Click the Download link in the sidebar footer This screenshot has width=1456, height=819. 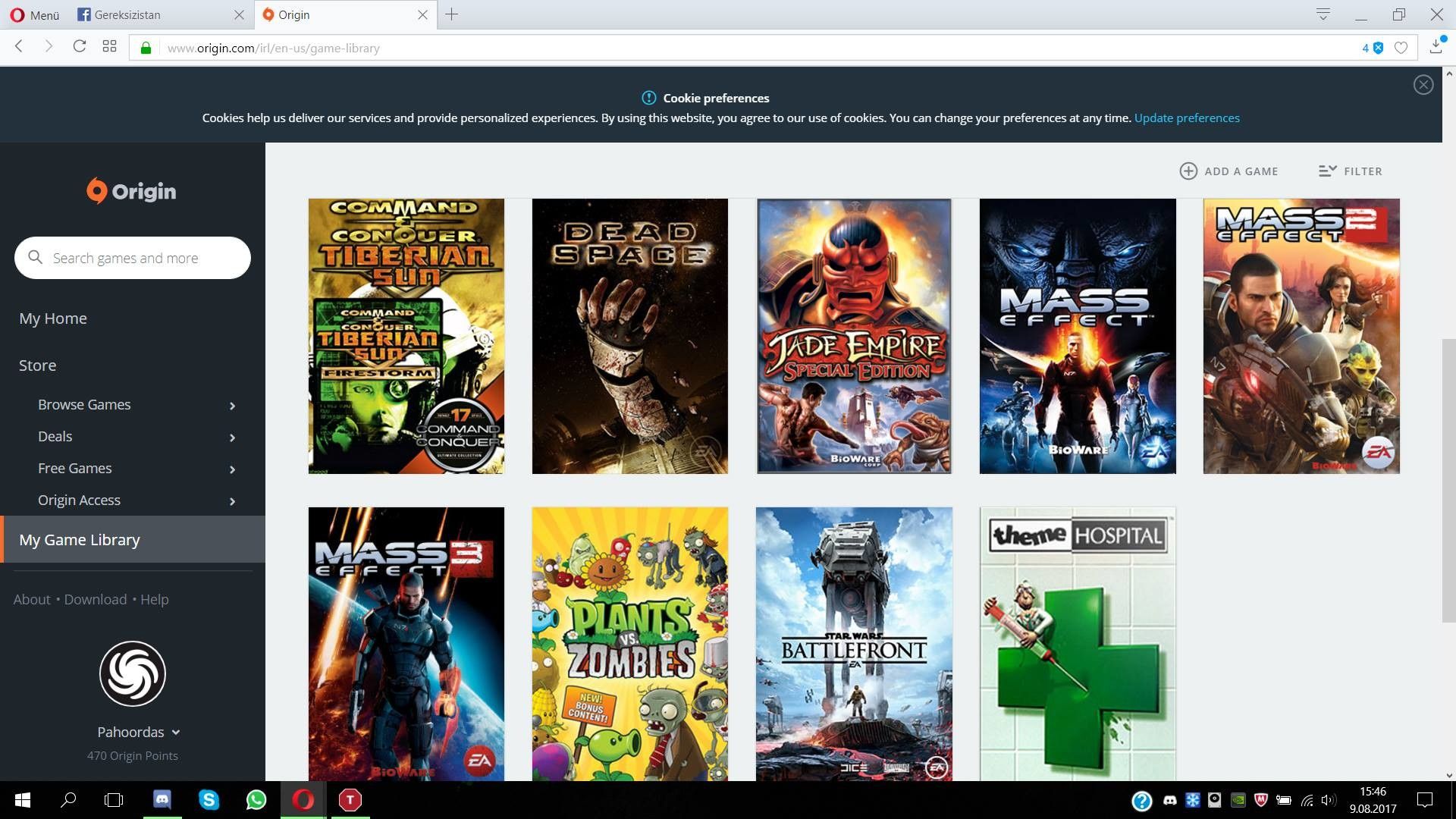(x=95, y=599)
